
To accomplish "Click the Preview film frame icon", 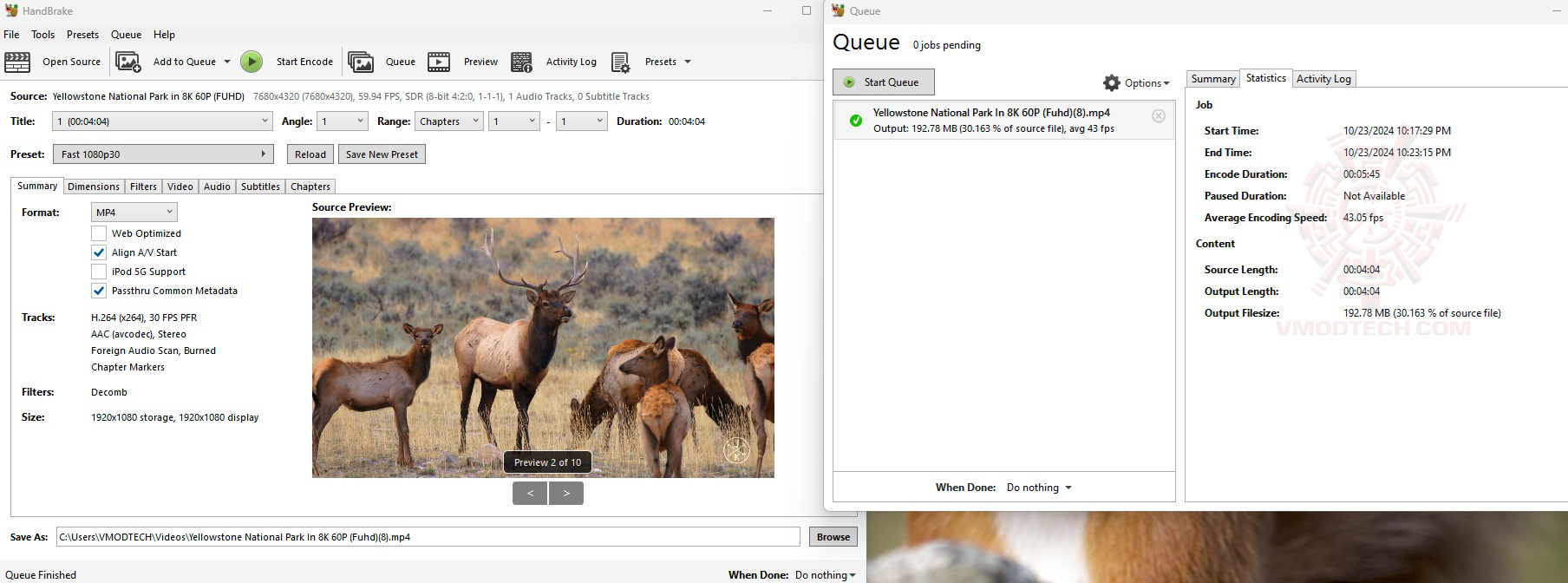I will [x=439, y=62].
